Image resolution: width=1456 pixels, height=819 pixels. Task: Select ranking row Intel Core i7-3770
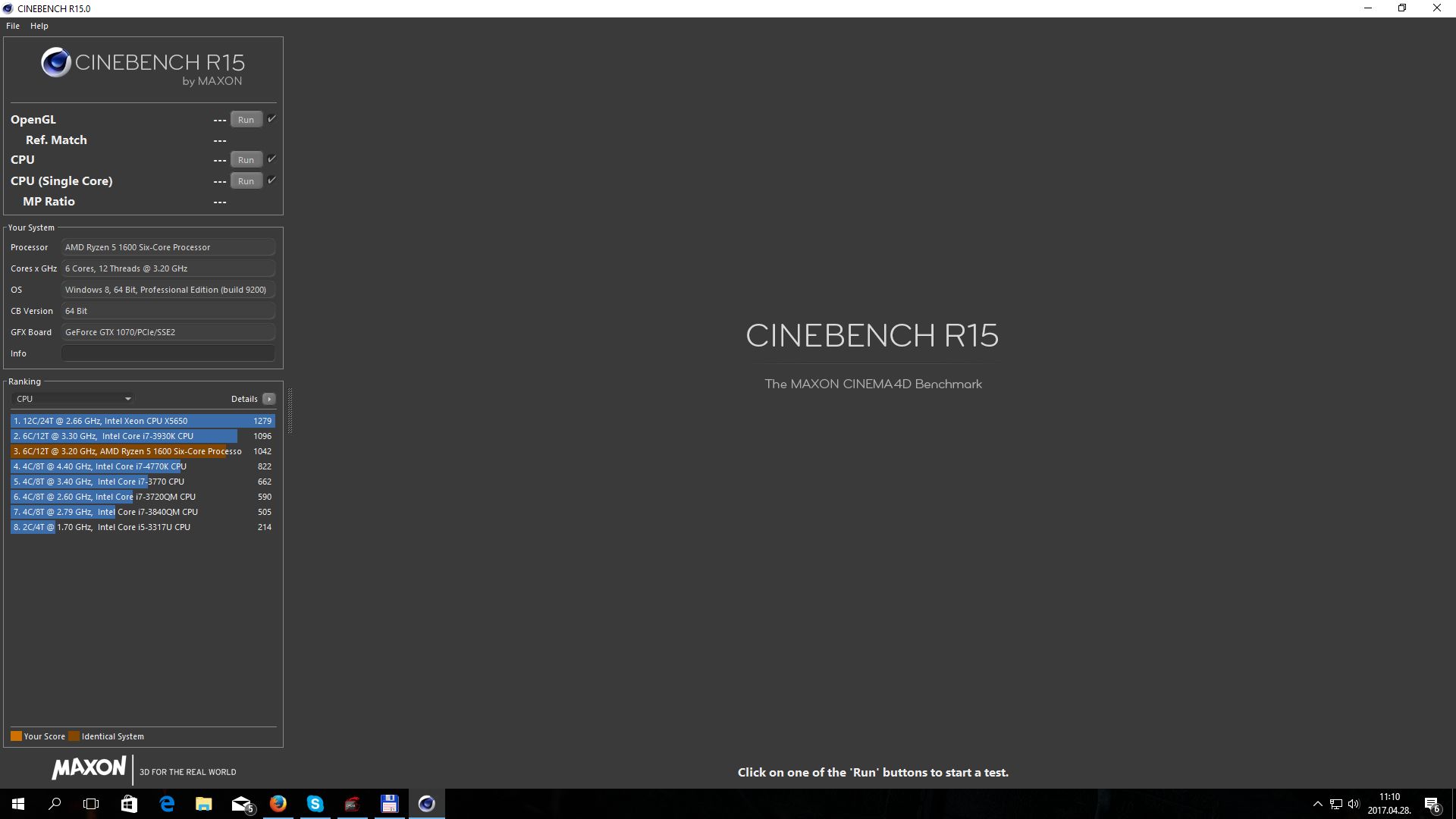point(143,482)
